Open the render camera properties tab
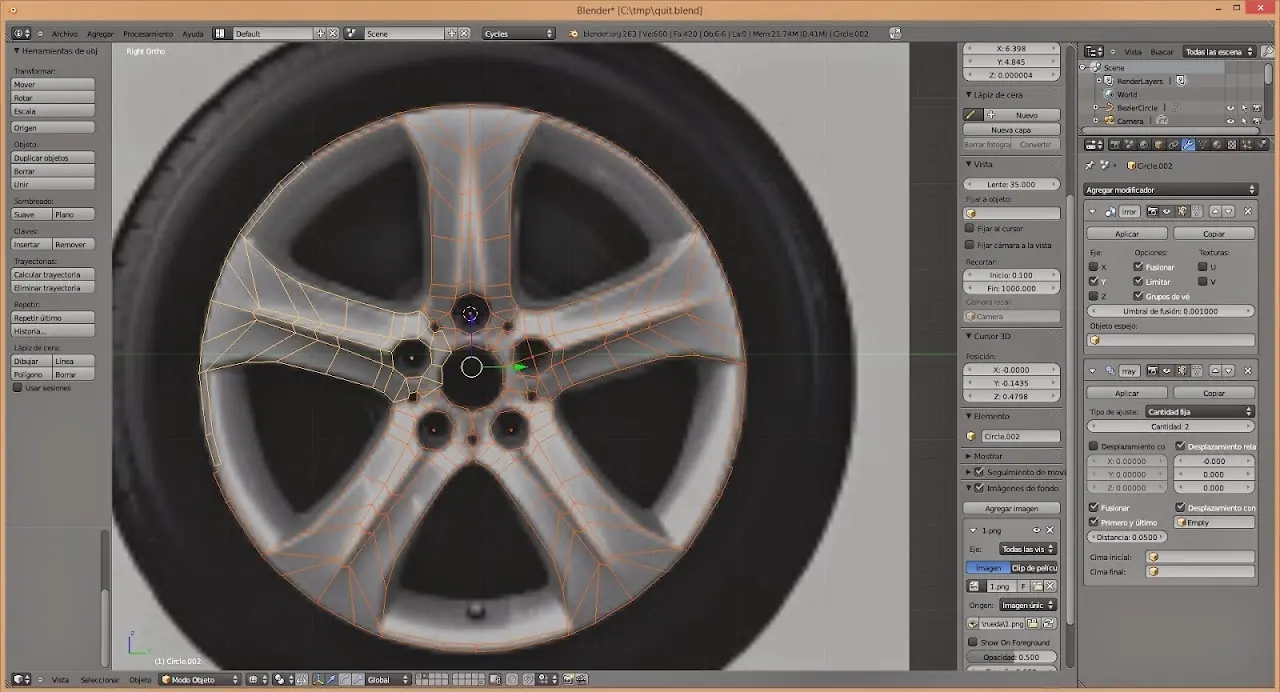Screen dimensions: 1280x692 click(x=1115, y=144)
